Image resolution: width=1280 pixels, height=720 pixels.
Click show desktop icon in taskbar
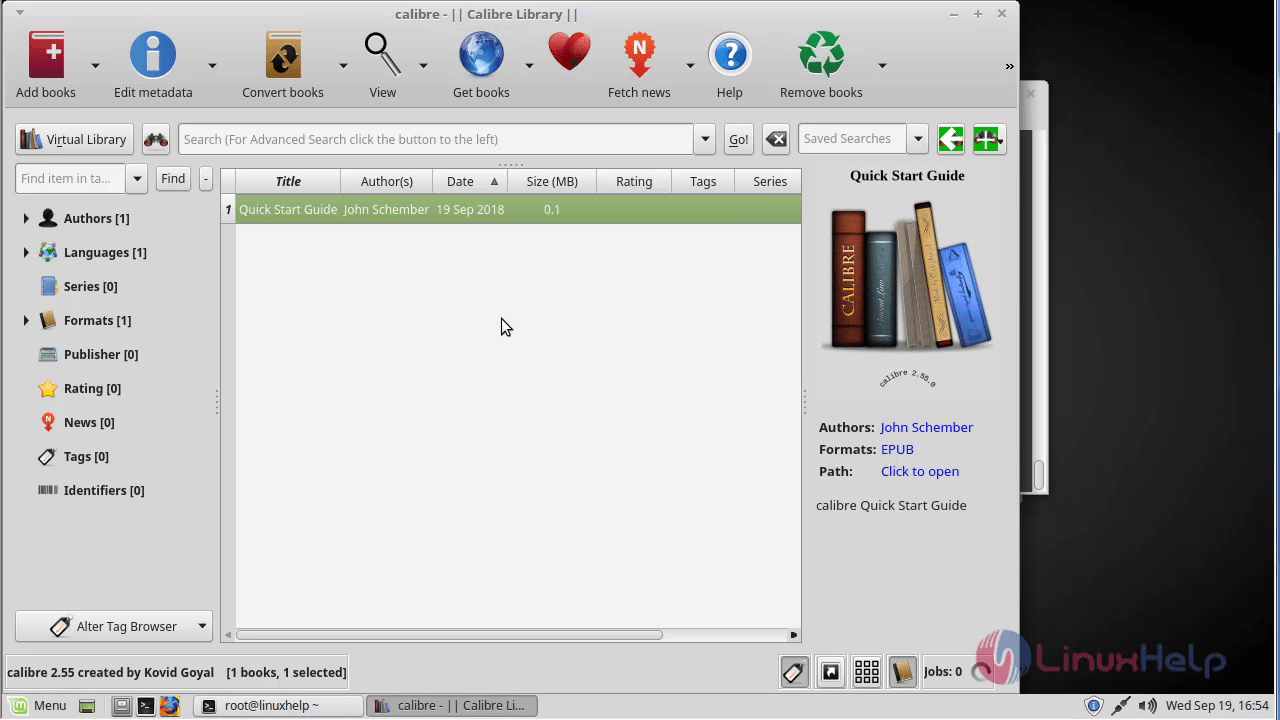point(87,706)
